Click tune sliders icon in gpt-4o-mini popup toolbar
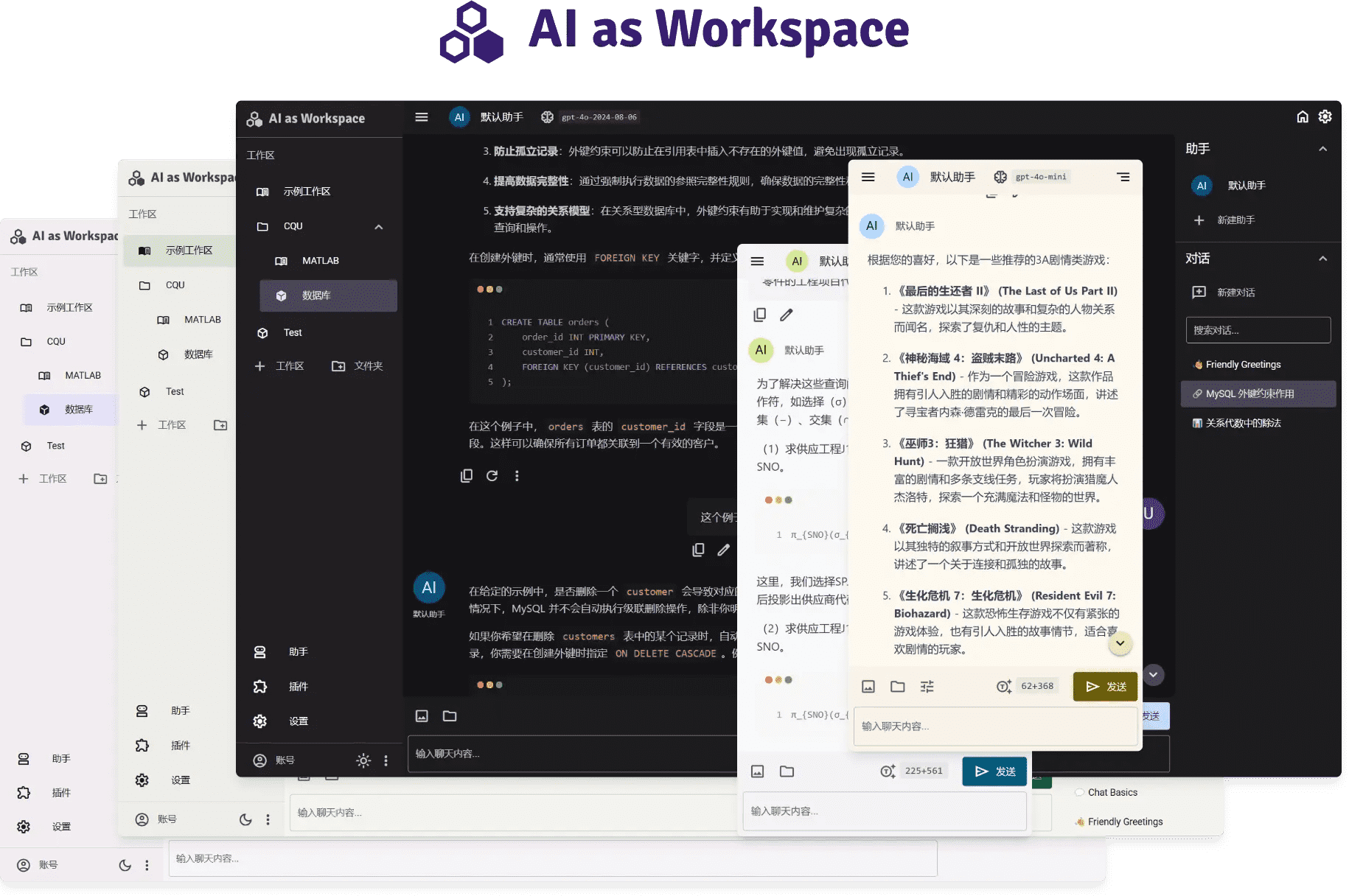 point(927,687)
